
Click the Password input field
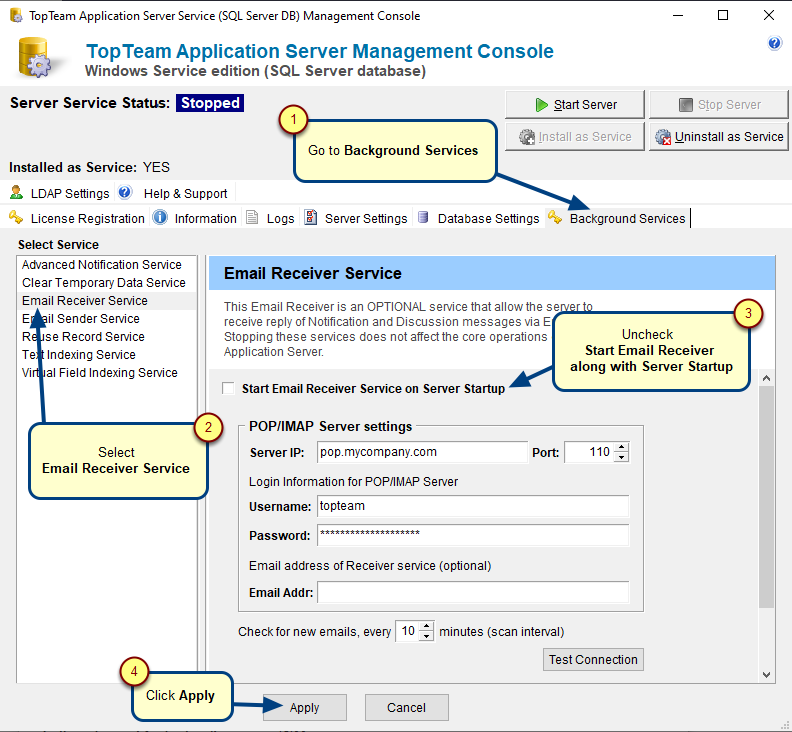(473, 535)
